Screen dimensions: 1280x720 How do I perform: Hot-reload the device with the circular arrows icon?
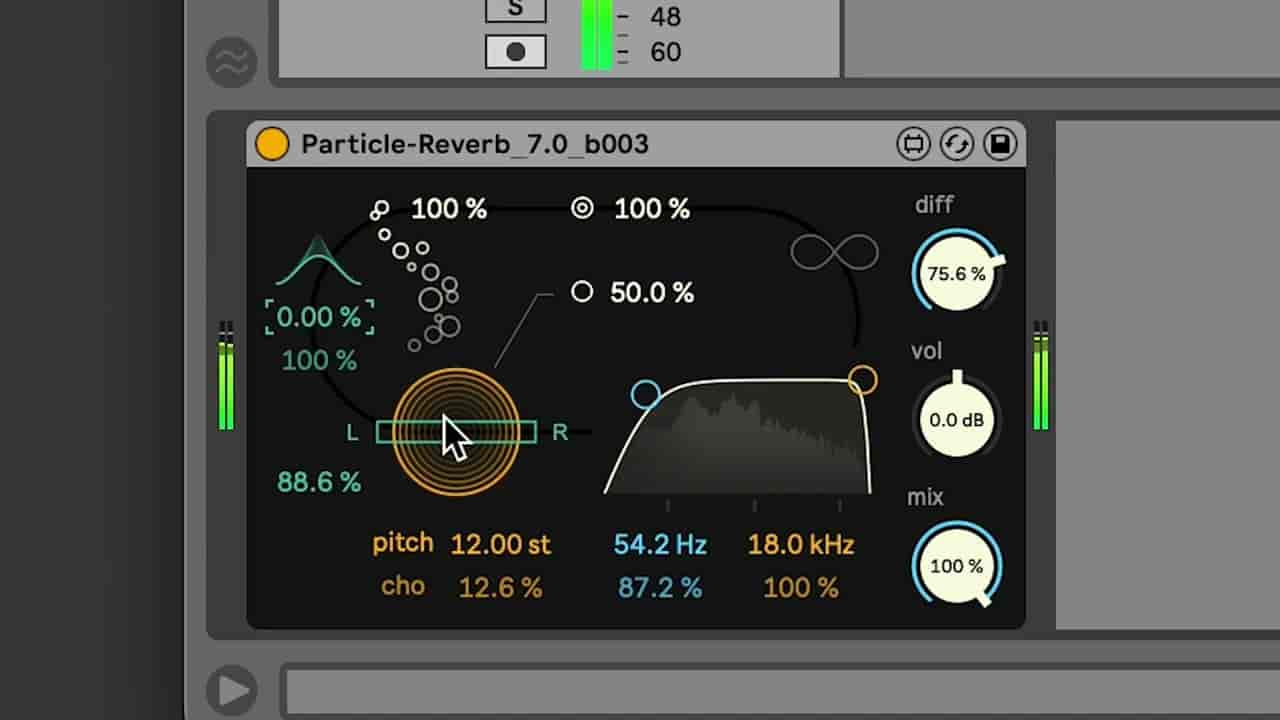tap(956, 144)
